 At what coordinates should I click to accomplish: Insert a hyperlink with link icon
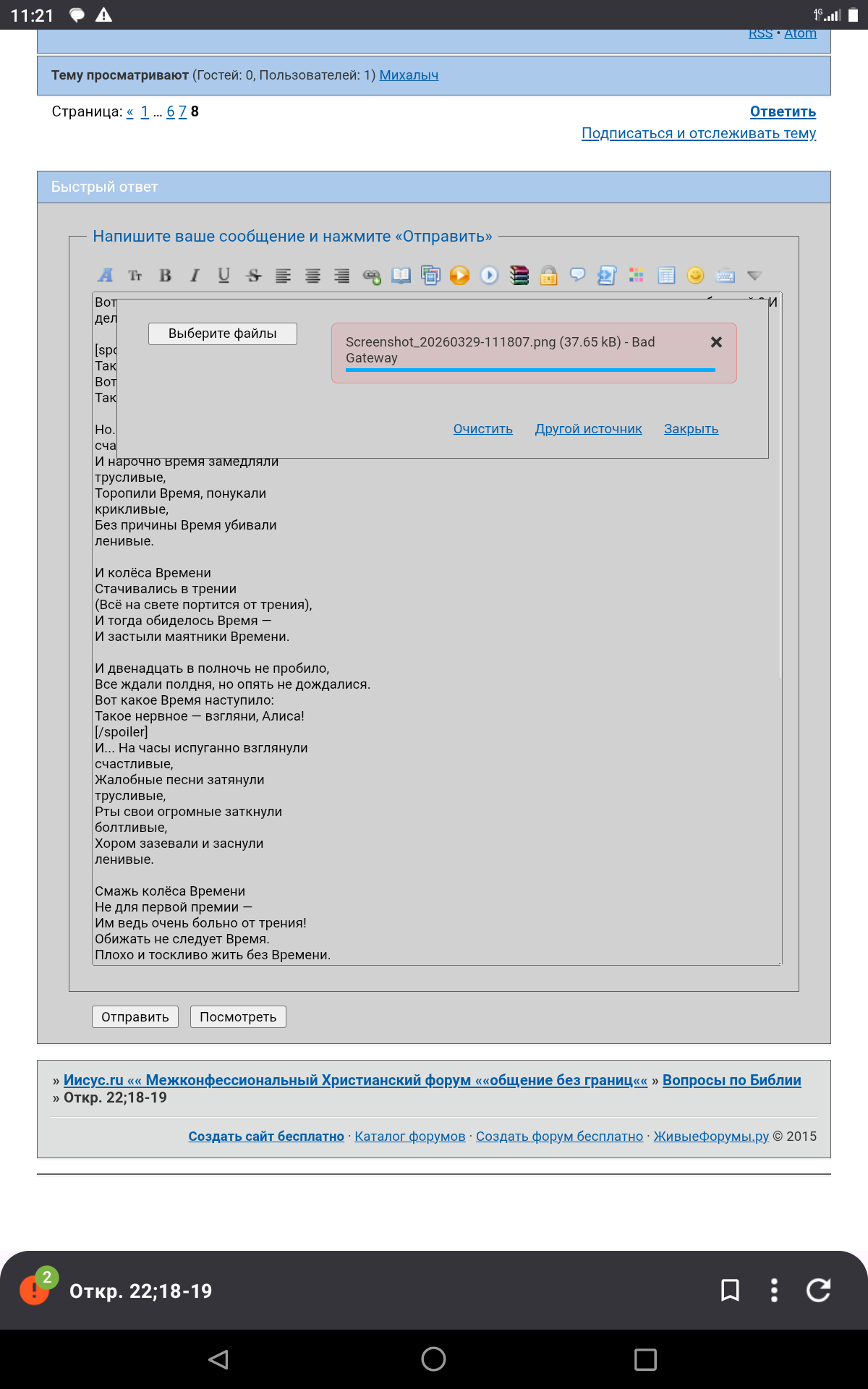pos(372,276)
